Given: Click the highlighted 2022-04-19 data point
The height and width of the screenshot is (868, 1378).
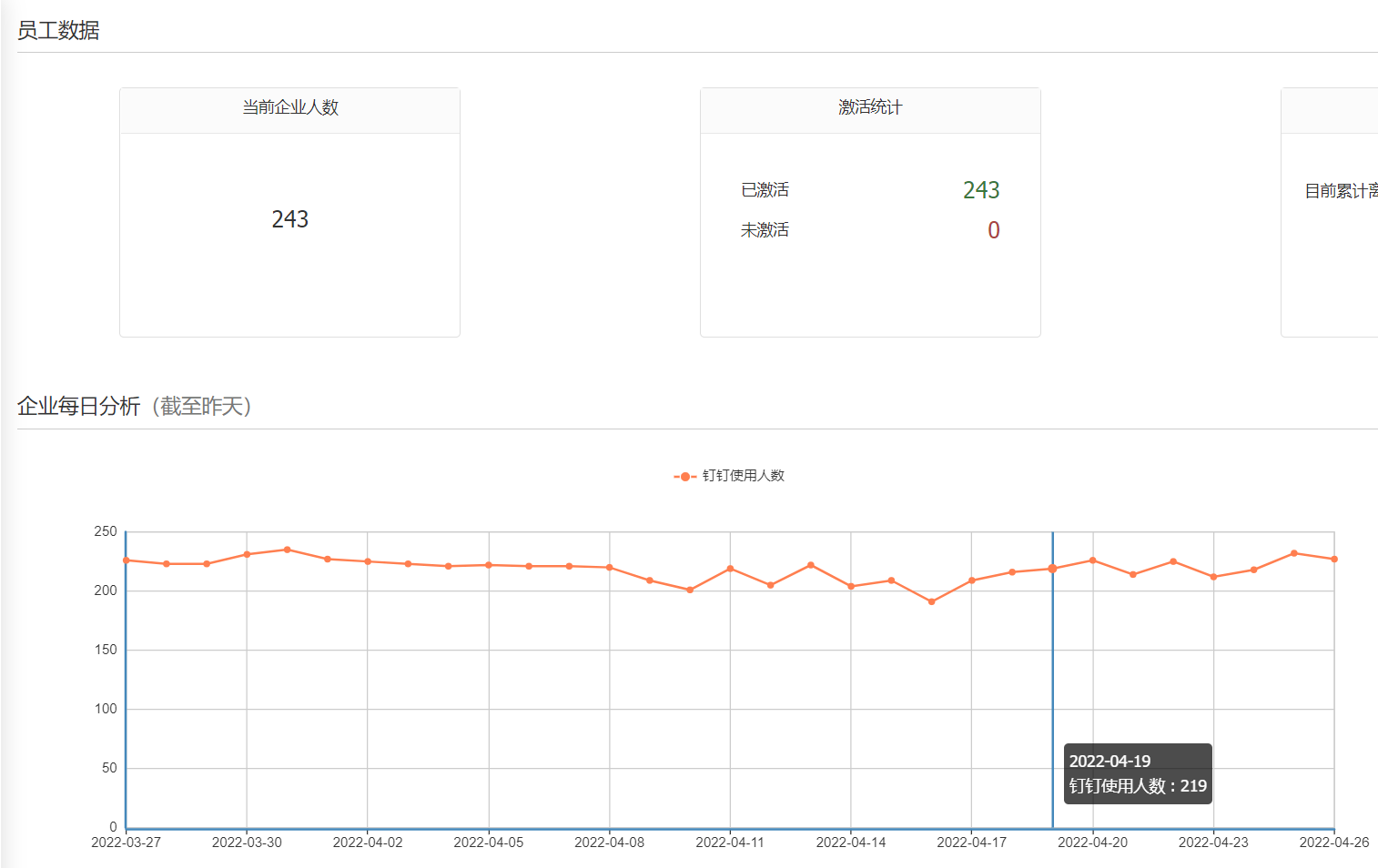Looking at the screenshot, I should click(x=1052, y=569).
